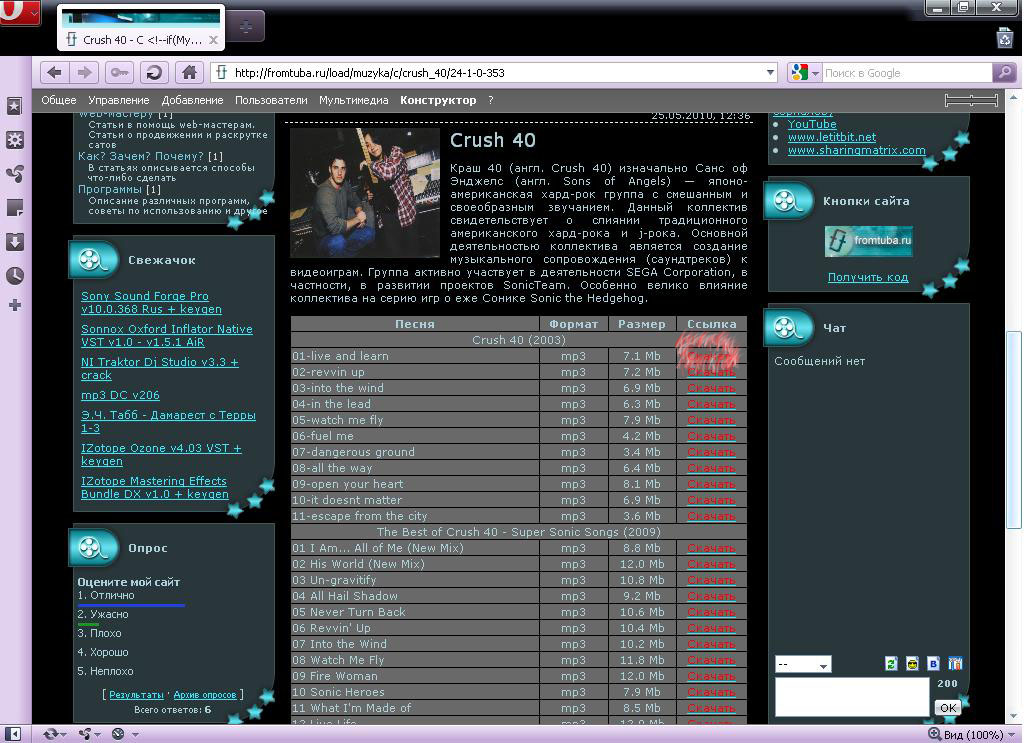Open chat smileys with sunglasses icon
The width and height of the screenshot is (1024, 743).
click(x=912, y=664)
